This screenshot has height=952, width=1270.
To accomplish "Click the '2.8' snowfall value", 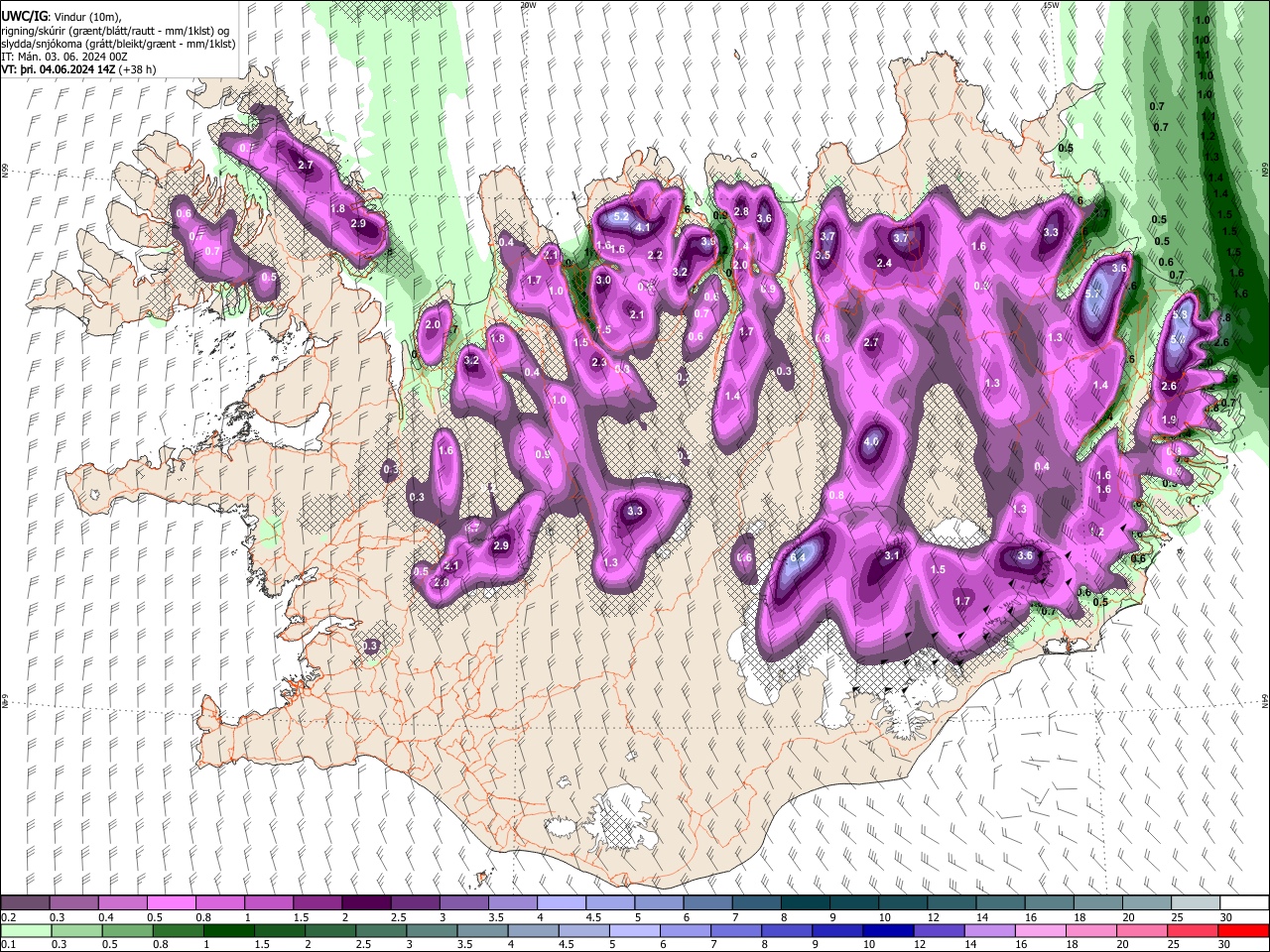I will point(740,212).
